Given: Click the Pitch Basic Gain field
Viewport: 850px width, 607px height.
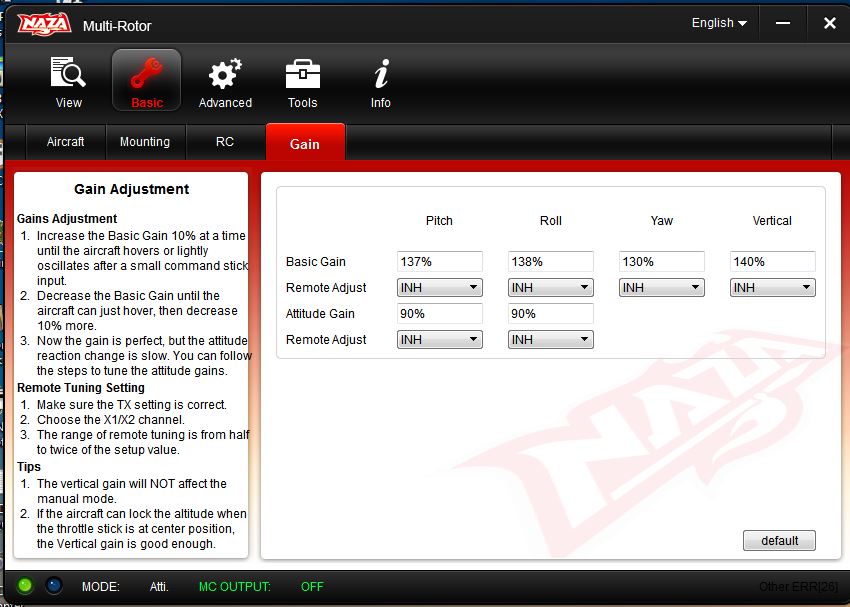Looking at the screenshot, I should 439,262.
